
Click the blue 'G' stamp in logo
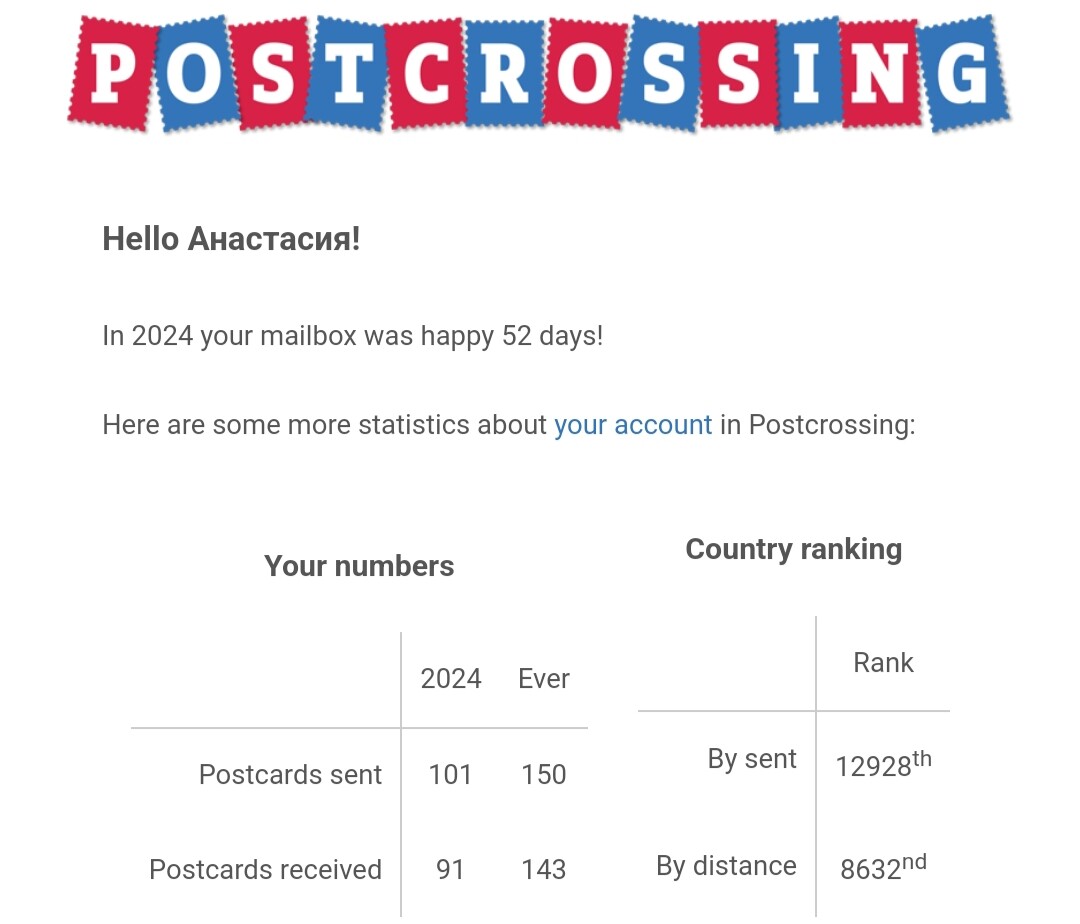965,73
